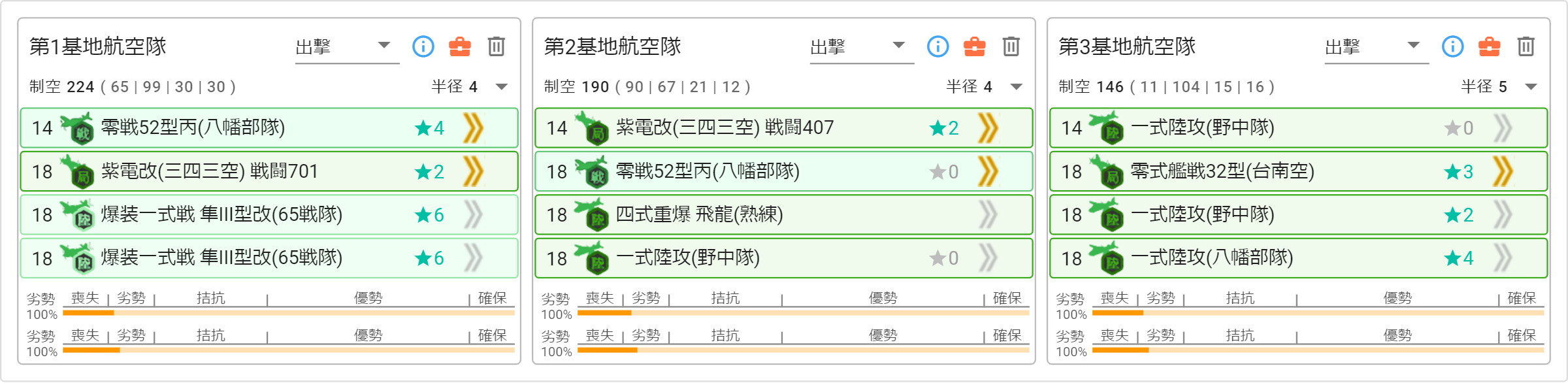The image size is (1568, 383).
Task: Click trash icon of 第1基地航空隊
Action: pos(497,46)
